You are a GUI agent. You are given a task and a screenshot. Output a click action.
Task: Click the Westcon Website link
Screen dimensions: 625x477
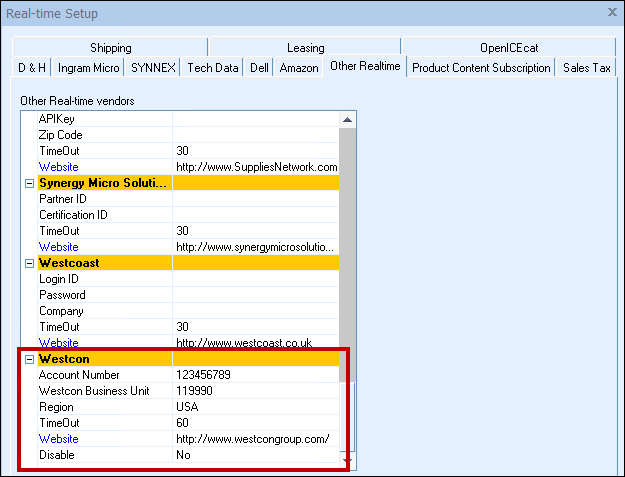[x=58, y=439]
